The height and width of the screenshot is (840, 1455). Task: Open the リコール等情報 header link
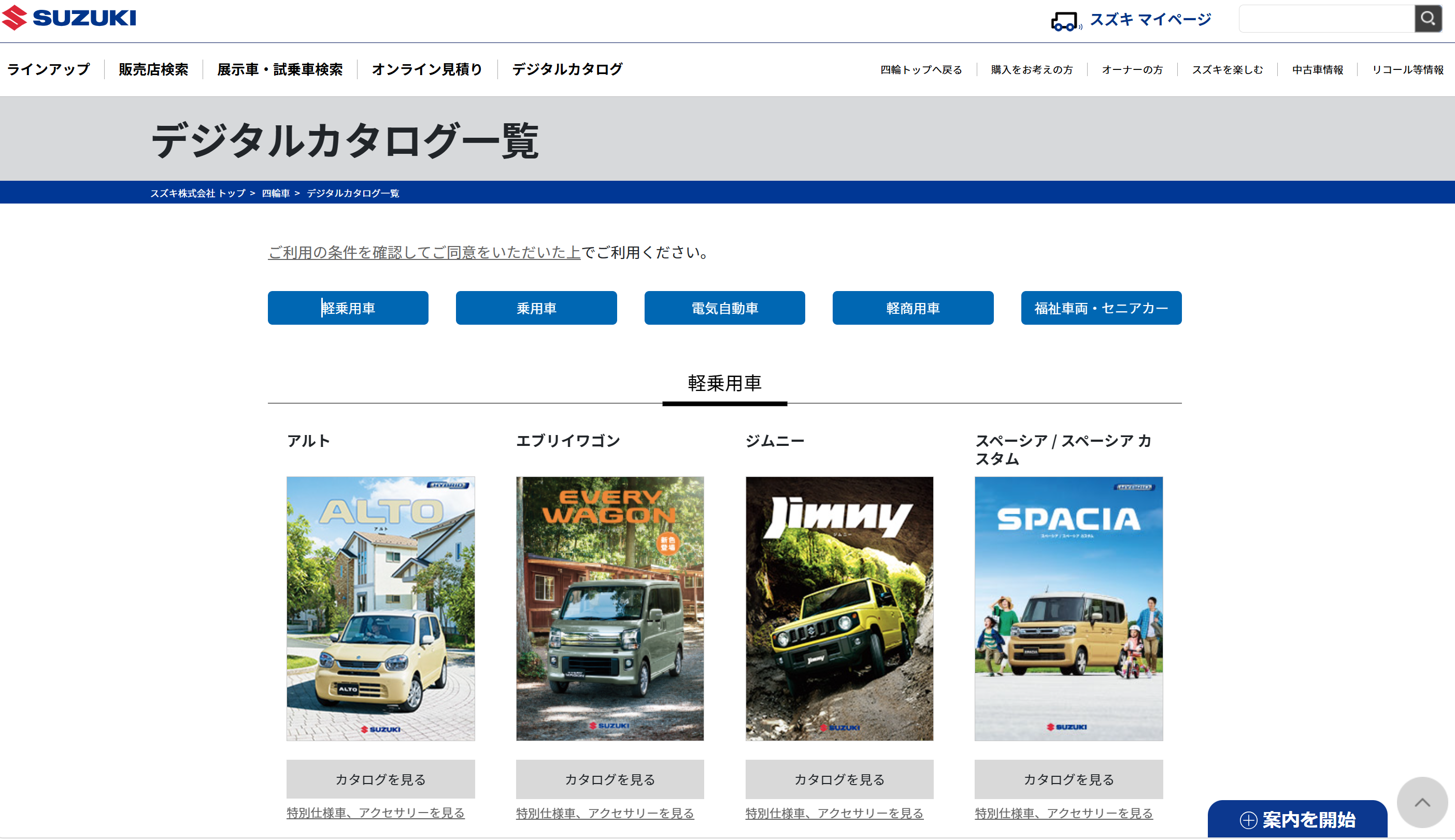tap(1407, 70)
